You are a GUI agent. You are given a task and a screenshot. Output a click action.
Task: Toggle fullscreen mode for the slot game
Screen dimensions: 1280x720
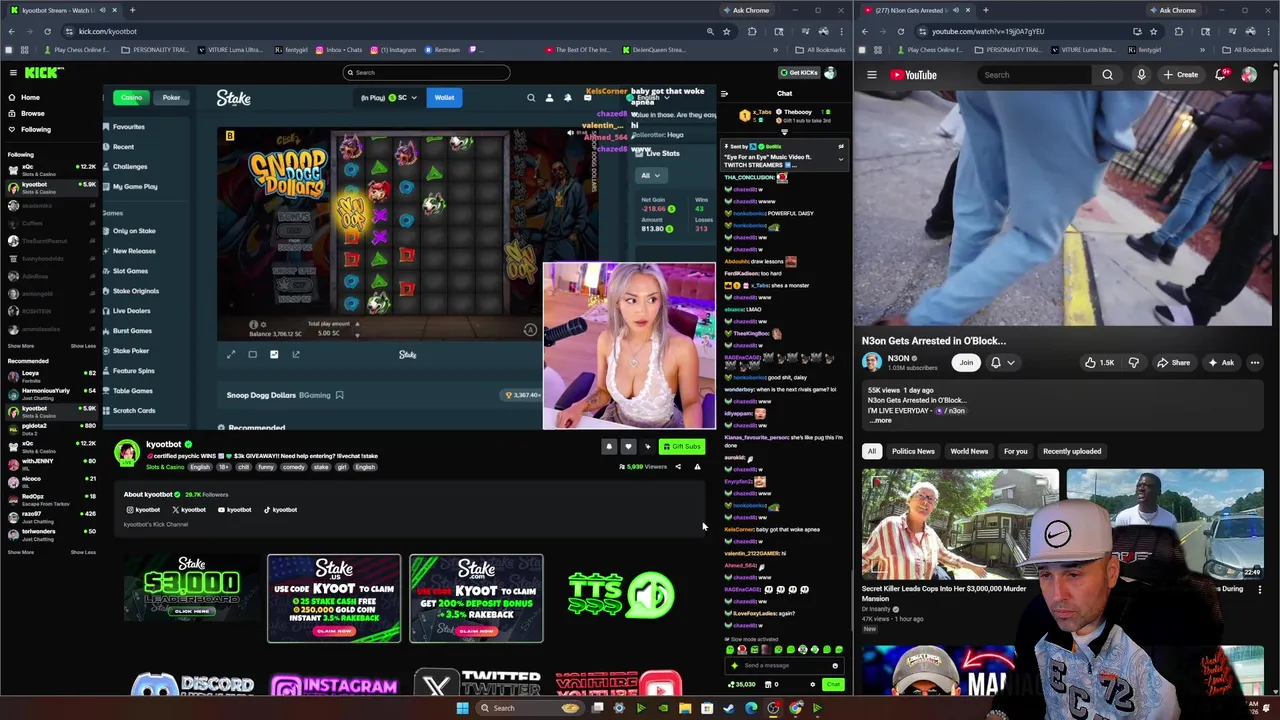[x=231, y=354]
